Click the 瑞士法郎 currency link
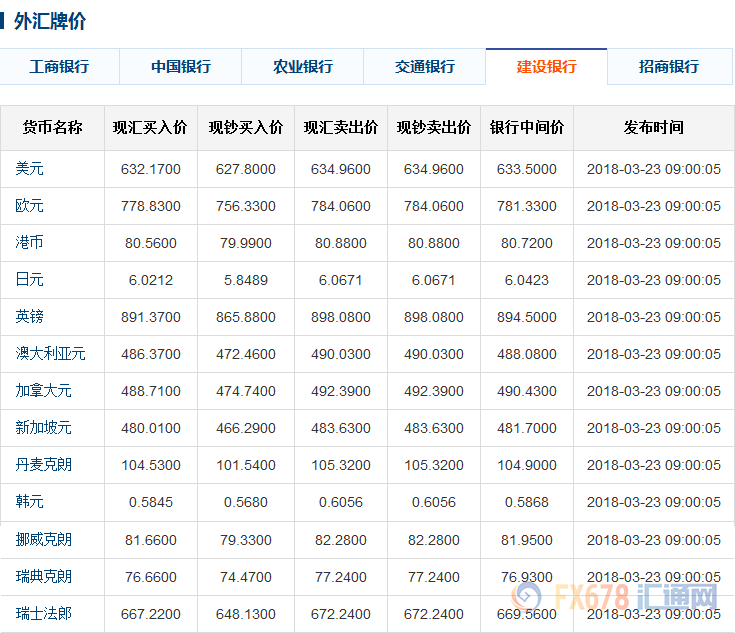735x633 pixels. 44,613
